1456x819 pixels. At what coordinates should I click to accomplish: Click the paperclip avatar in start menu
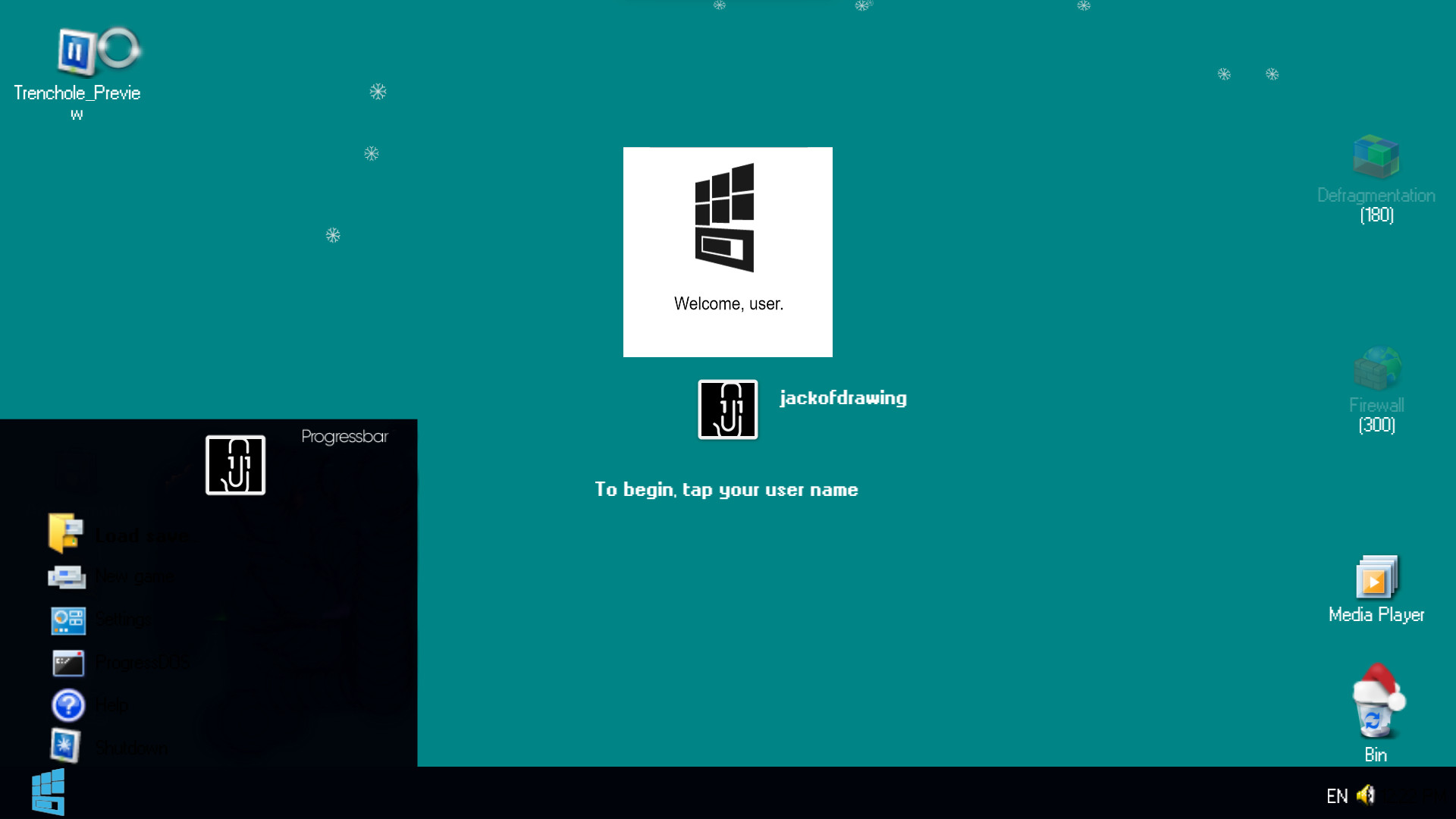click(x=235, y=465)
